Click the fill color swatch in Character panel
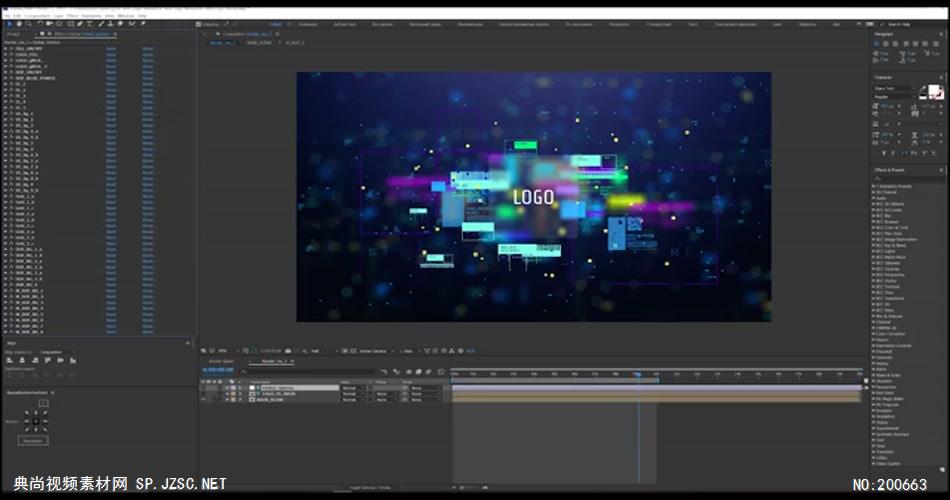This screenshot has height=500, width=950. [933, 90]
